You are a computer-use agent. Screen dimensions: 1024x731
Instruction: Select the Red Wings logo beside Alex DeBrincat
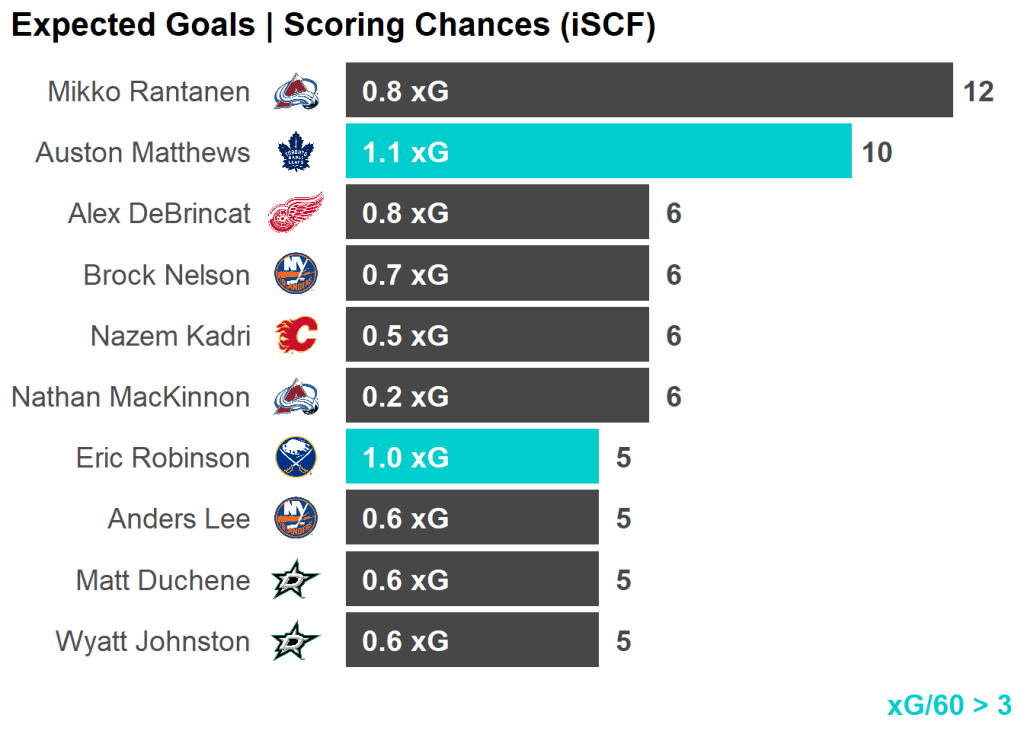click(296, 213)
